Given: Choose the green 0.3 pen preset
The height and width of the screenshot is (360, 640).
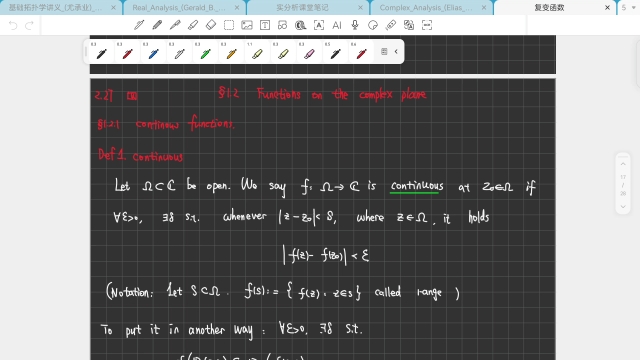Looking at the screenshot, I should point(205,52).
